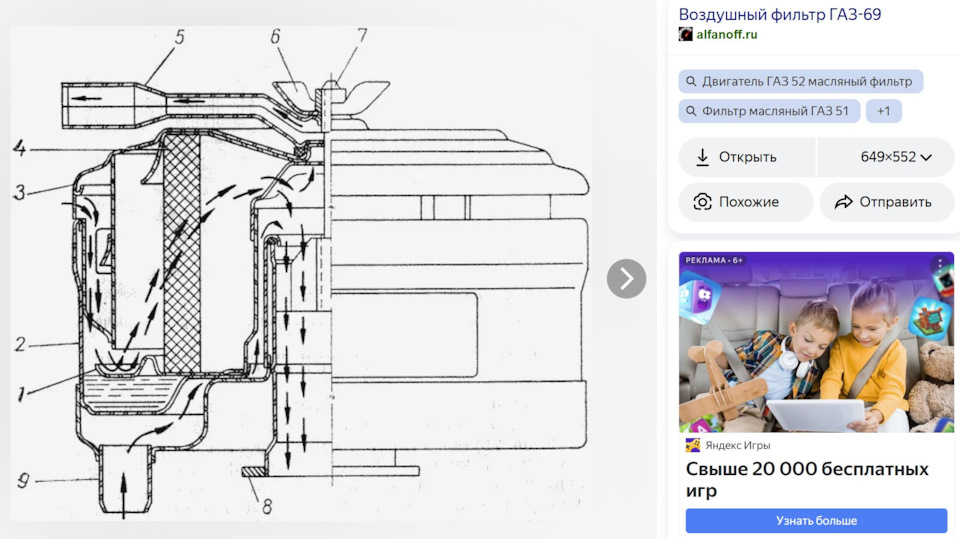Click ad headline Свыше 20 000 бесплатных игр
The width and height of the screenshot is (960, 539).
(x=806, y=480)
